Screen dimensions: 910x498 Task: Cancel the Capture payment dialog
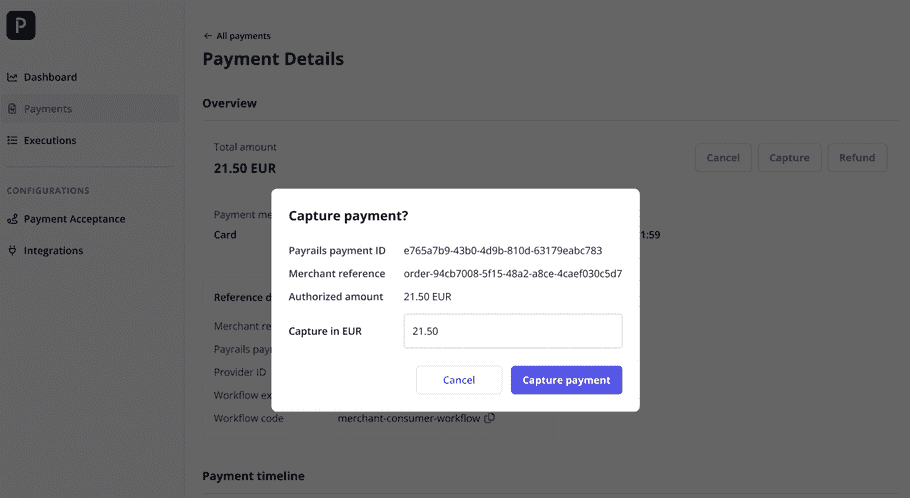(x=459, y=380)
